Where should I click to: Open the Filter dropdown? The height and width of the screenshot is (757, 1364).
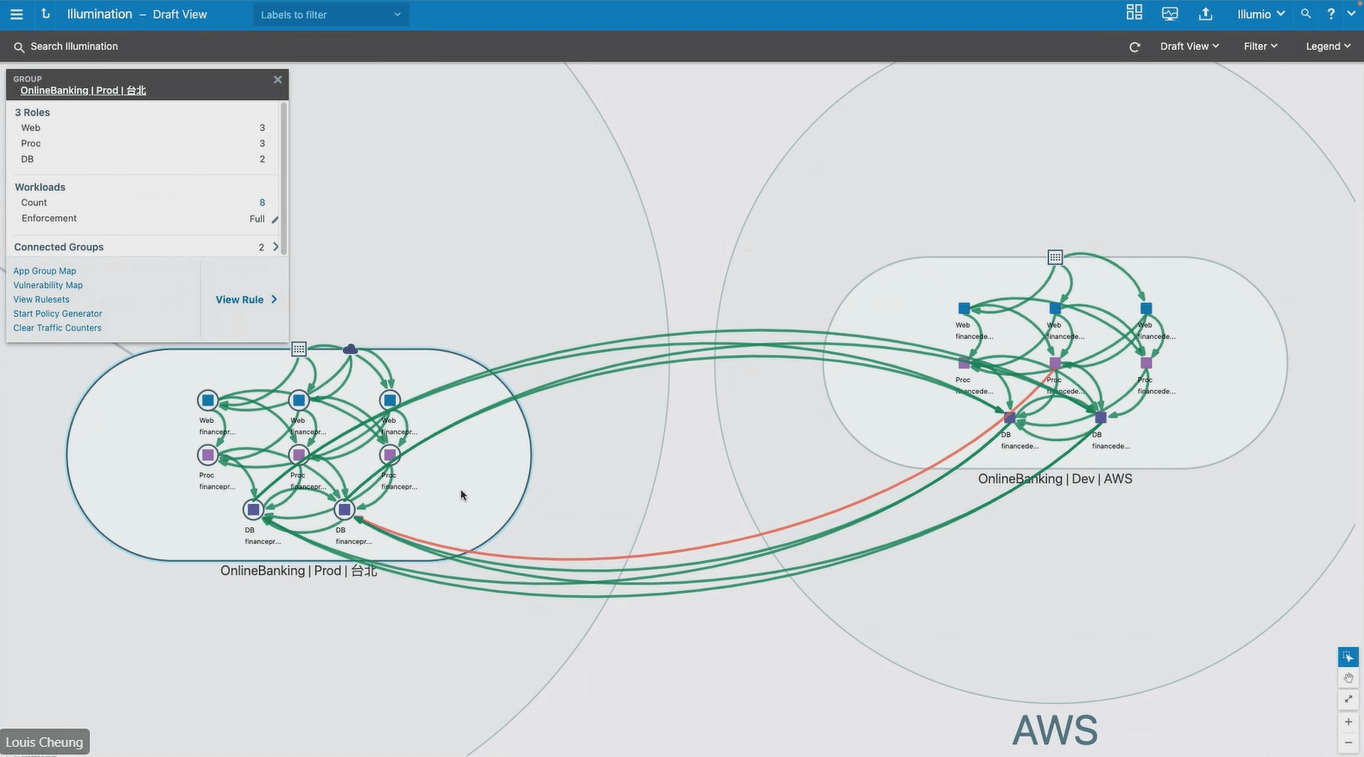coord(1260,46)
